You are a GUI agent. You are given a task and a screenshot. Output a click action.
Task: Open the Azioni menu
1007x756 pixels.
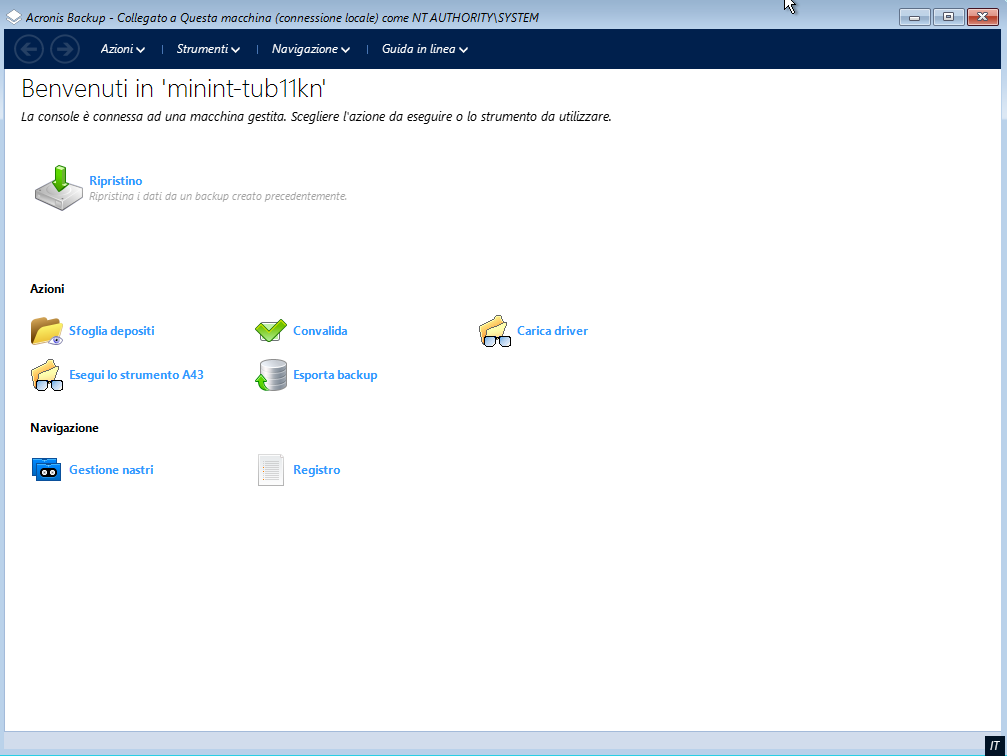pyautogui.click(x=123, y=49)
